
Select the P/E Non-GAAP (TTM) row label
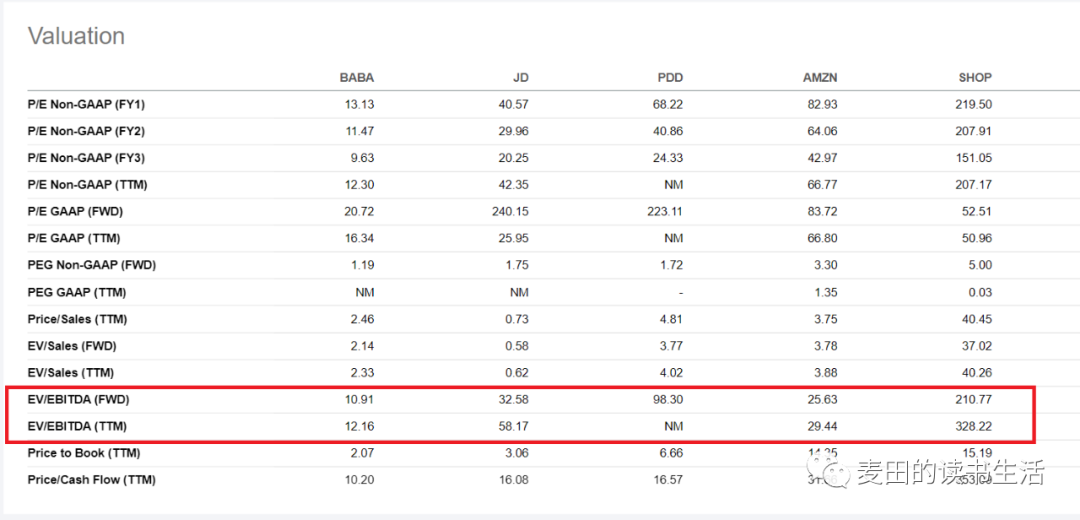[87, 185]
